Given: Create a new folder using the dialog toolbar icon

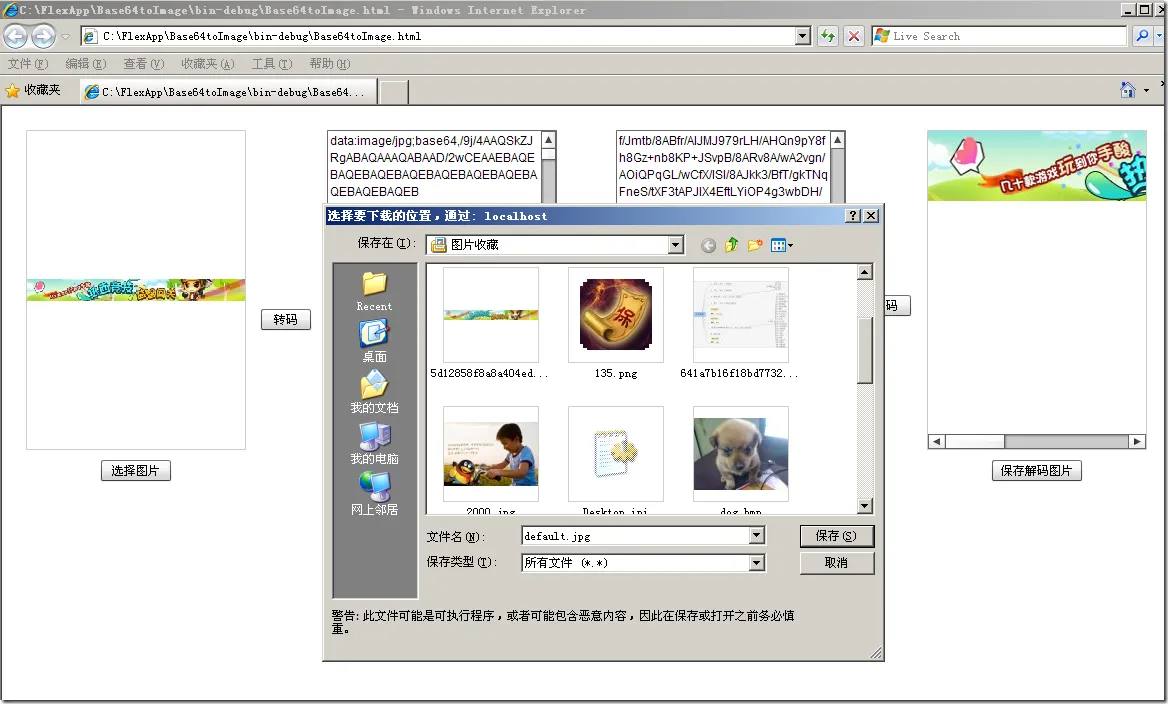Looking at the screenshot, I should [755, 245].
